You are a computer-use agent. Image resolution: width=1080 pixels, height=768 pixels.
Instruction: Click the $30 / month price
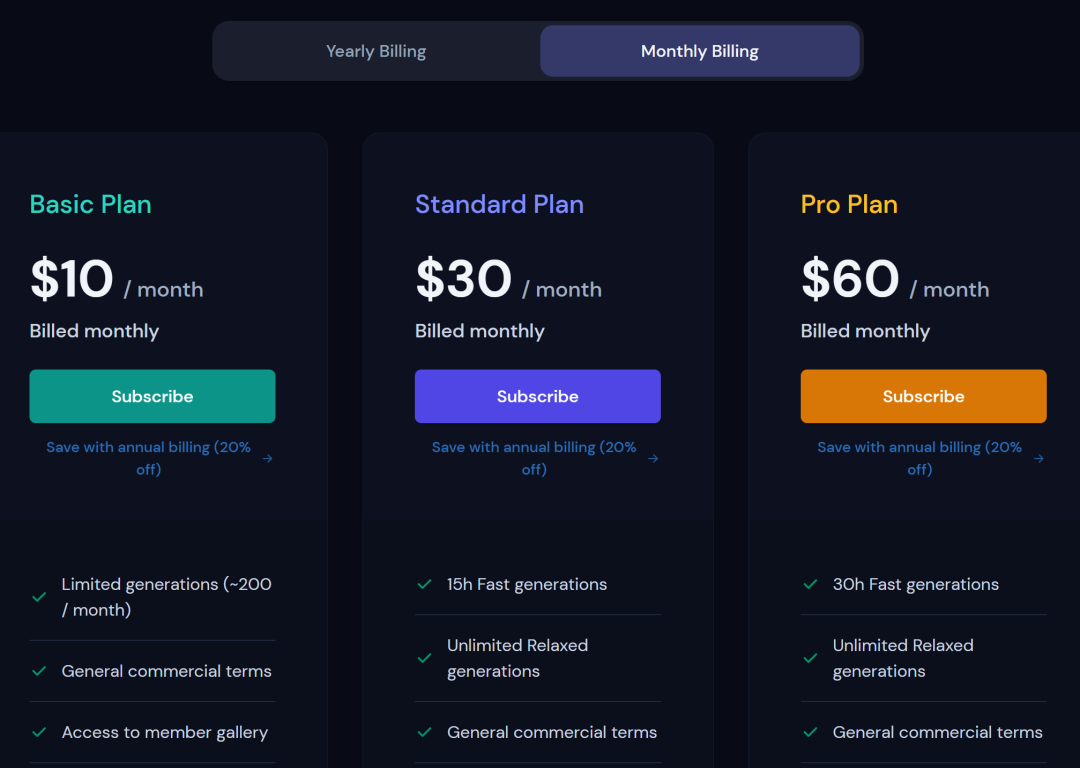pyautogui.click(x=508, y=280)
